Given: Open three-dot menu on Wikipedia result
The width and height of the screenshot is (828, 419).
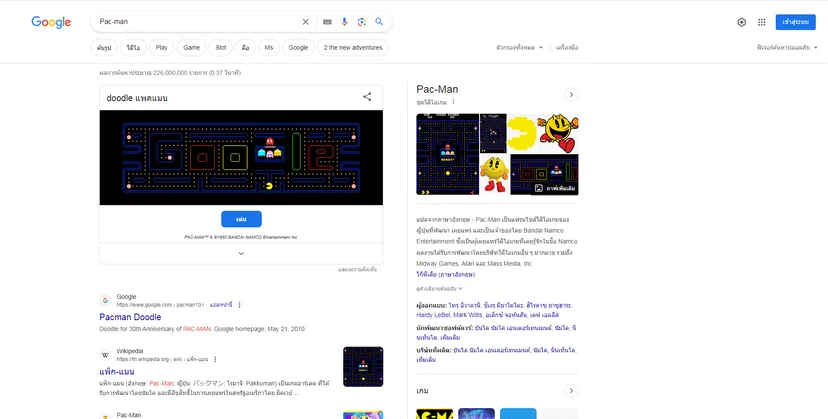Looking at the screenshot, I should point(215,359).
